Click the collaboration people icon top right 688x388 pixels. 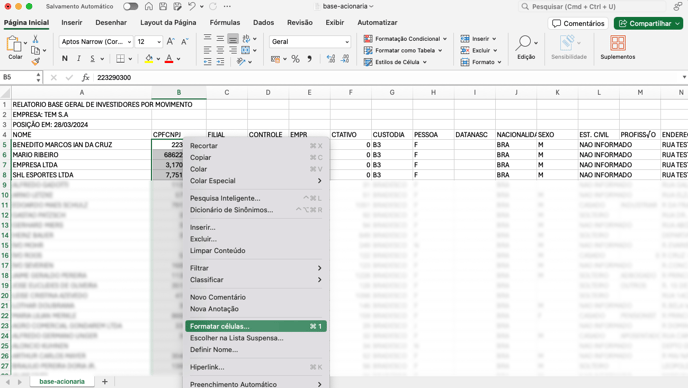(677, 7)
